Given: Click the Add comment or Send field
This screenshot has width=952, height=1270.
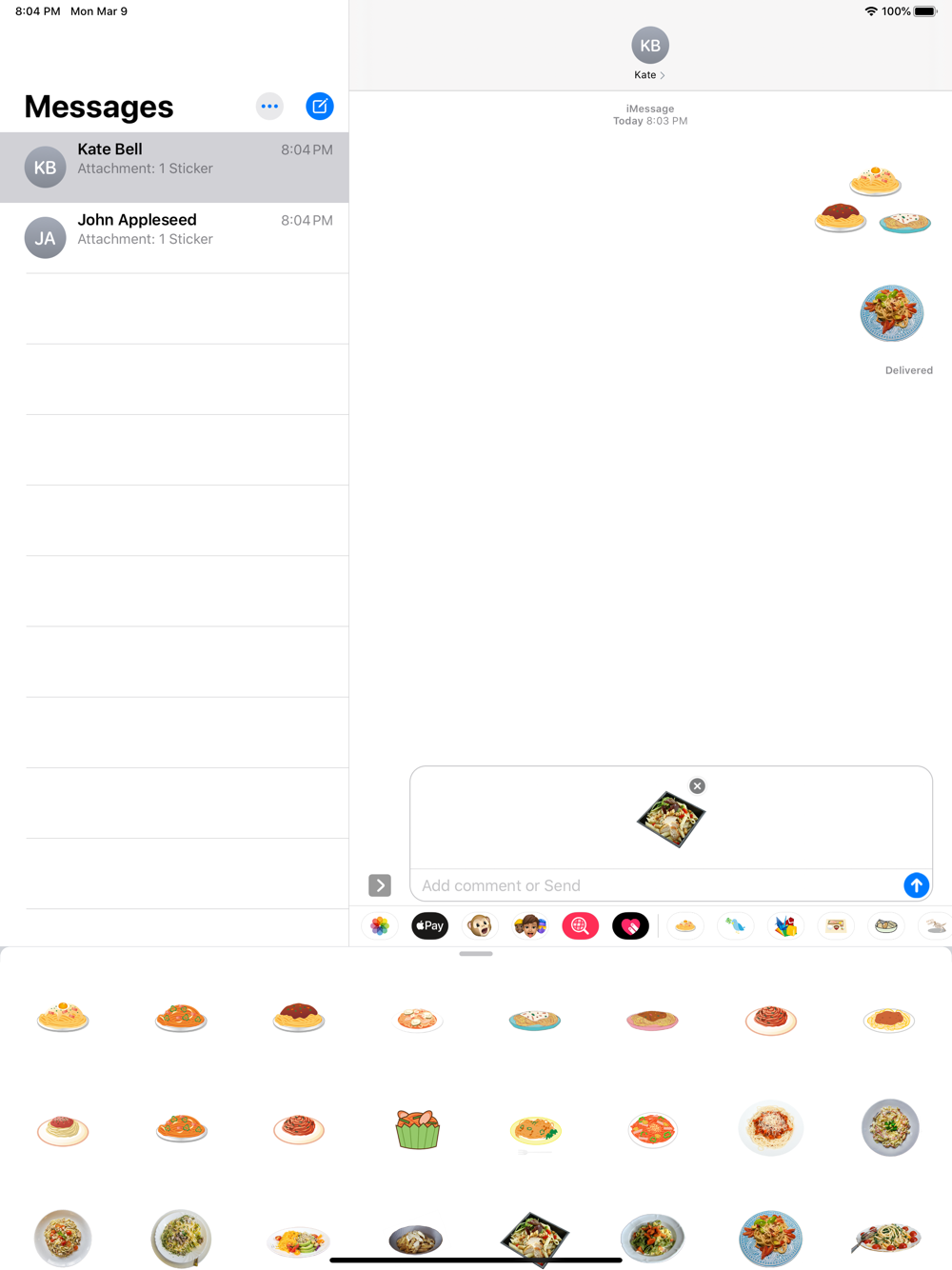Looking at the screenshot, I should [x=657, y=885].
